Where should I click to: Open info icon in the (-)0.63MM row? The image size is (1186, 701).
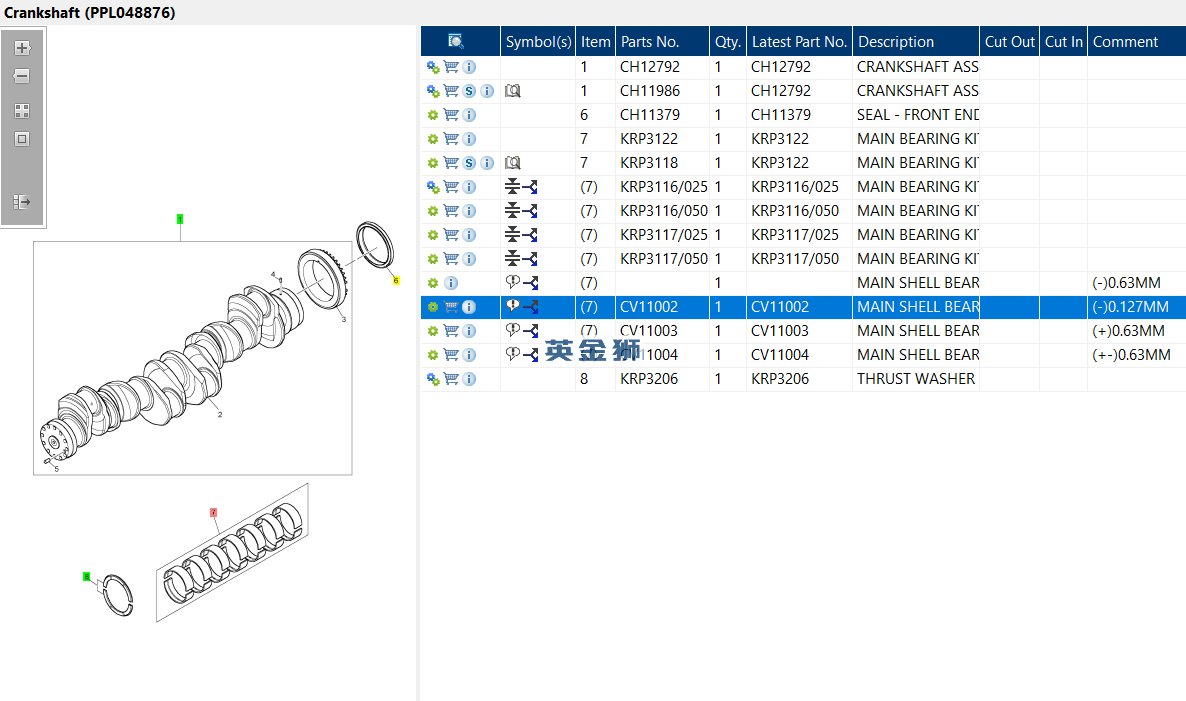click(x=451, y=283)
